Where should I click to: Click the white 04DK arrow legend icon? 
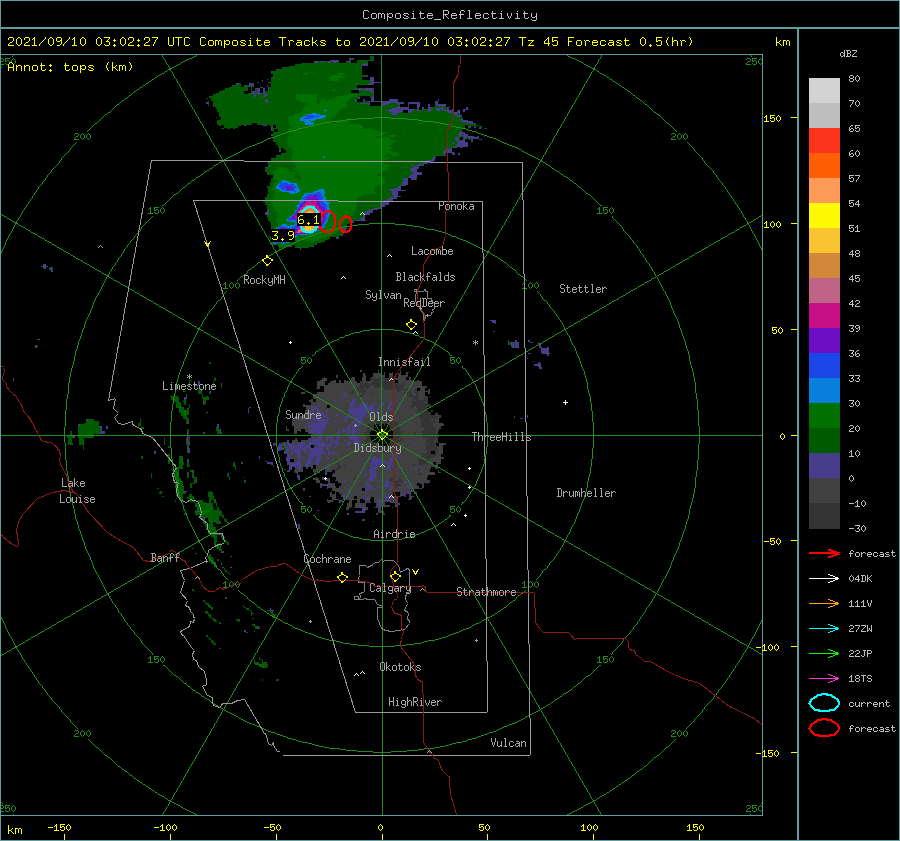tap(824, 579)
